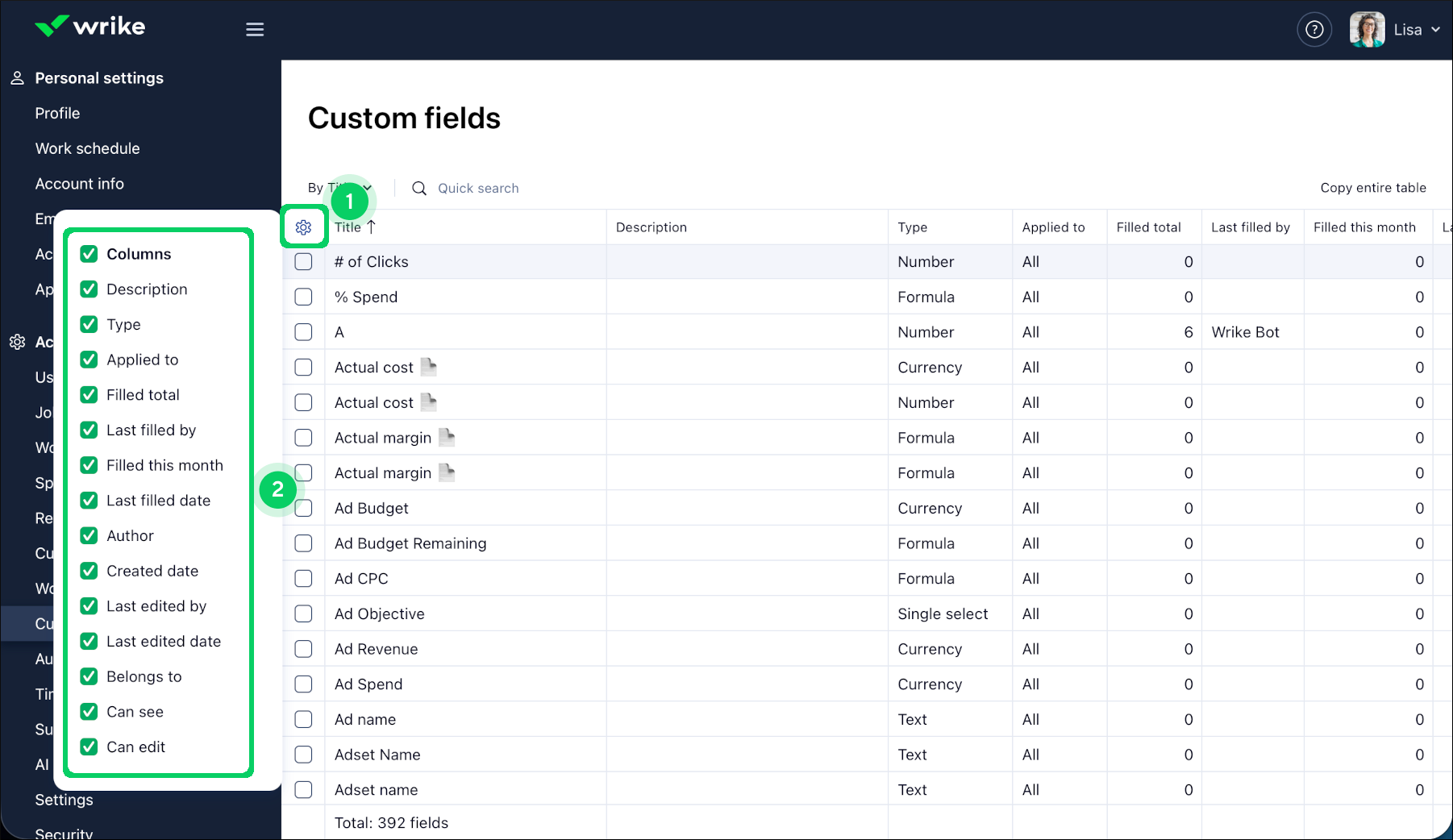Toggle the hamburger menu icon

pos(255,30)
